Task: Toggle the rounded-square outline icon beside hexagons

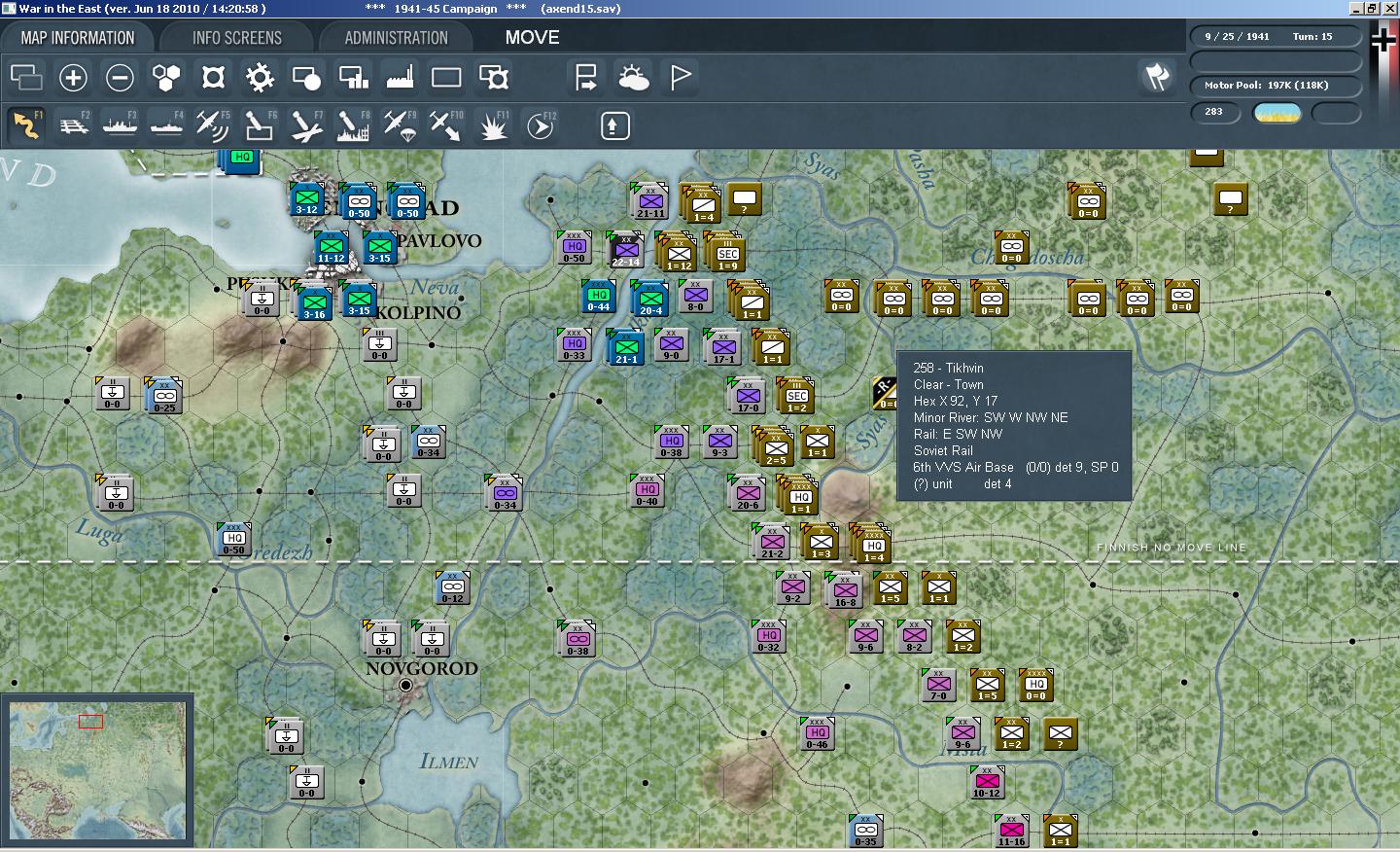Action: [213, 77]
